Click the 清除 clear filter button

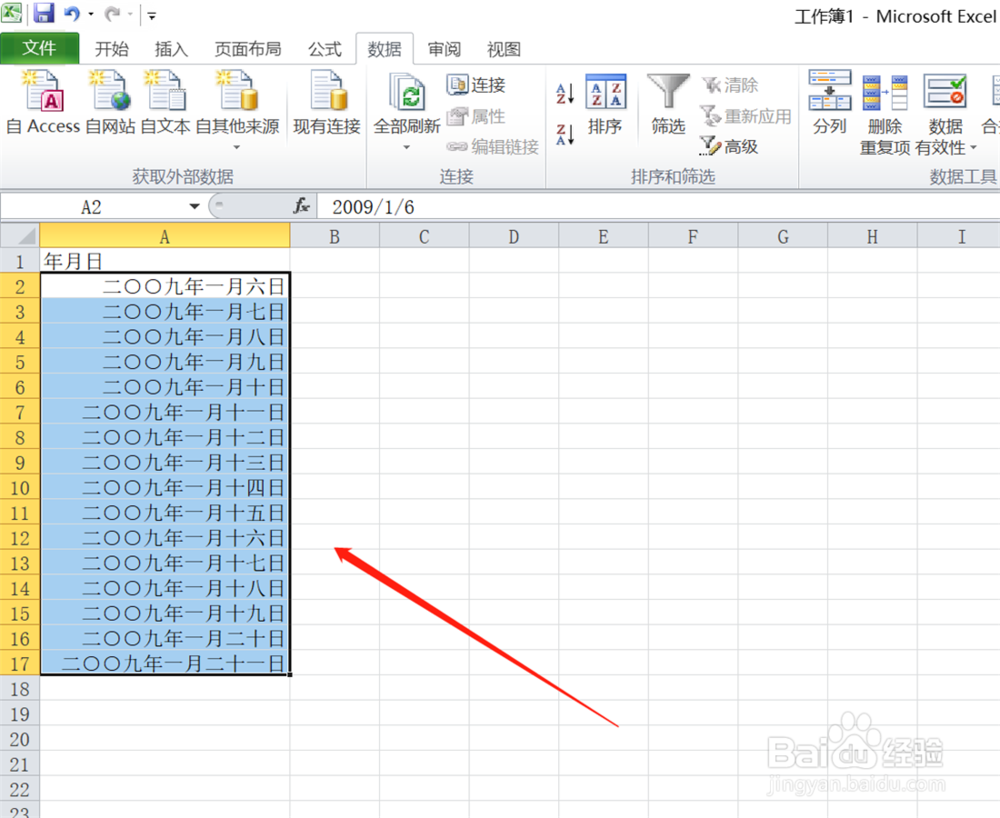point(730,85)
